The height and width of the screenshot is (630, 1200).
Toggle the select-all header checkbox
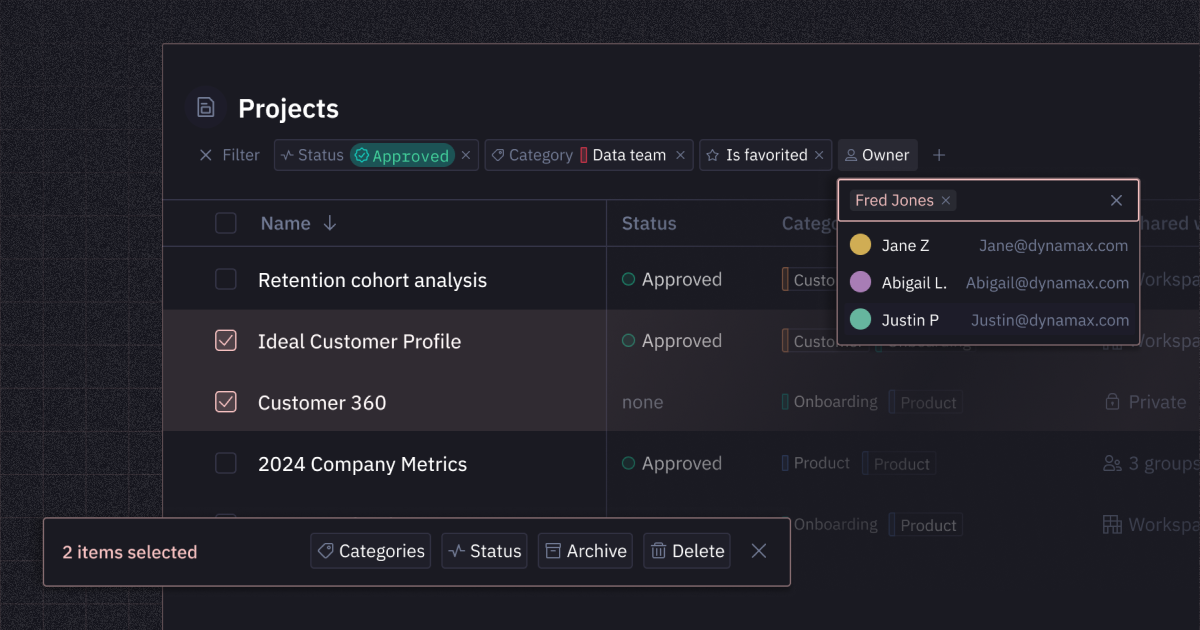226,223
